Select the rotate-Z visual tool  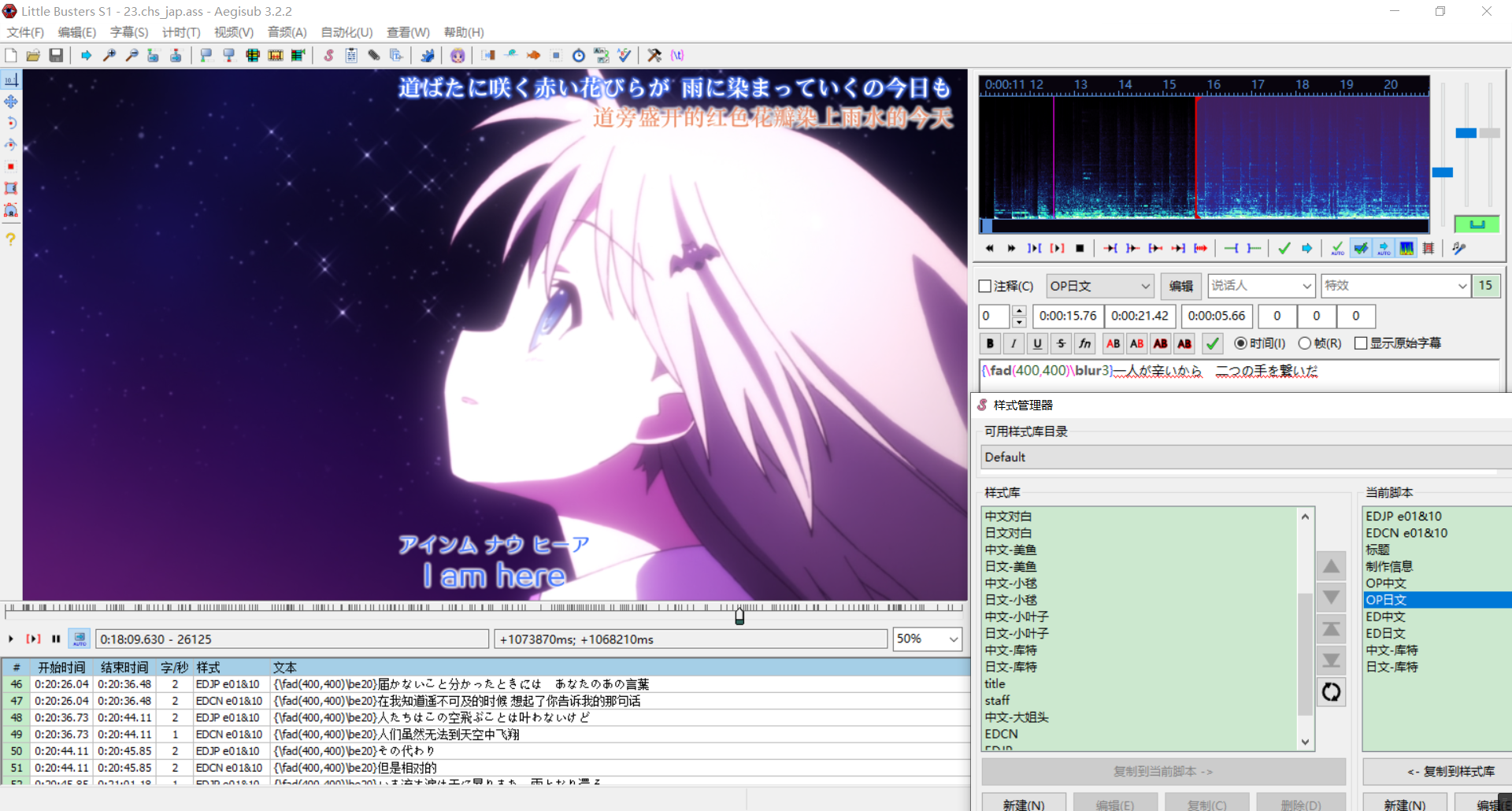pyautogui.click(x=11, y=123)
